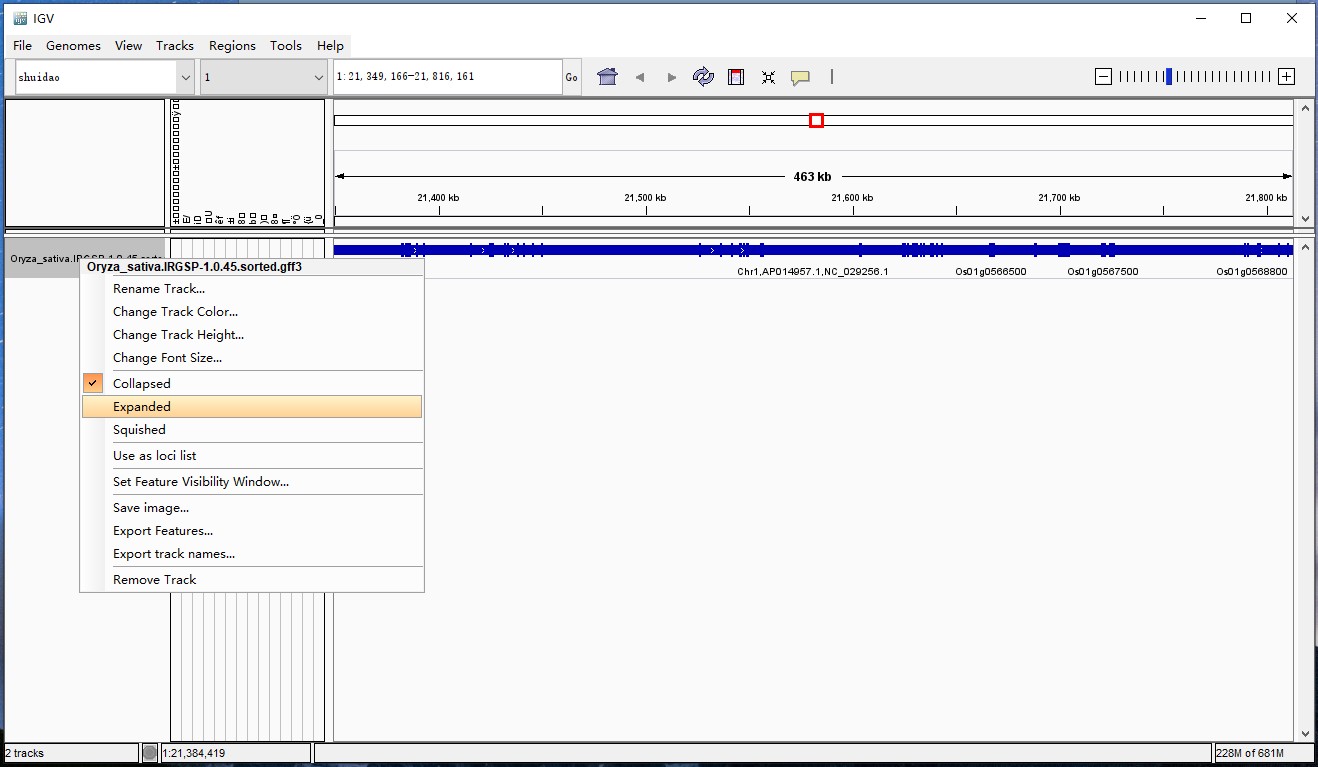
Task: Select Rename Track... from context menu
Action: (253, 289)
